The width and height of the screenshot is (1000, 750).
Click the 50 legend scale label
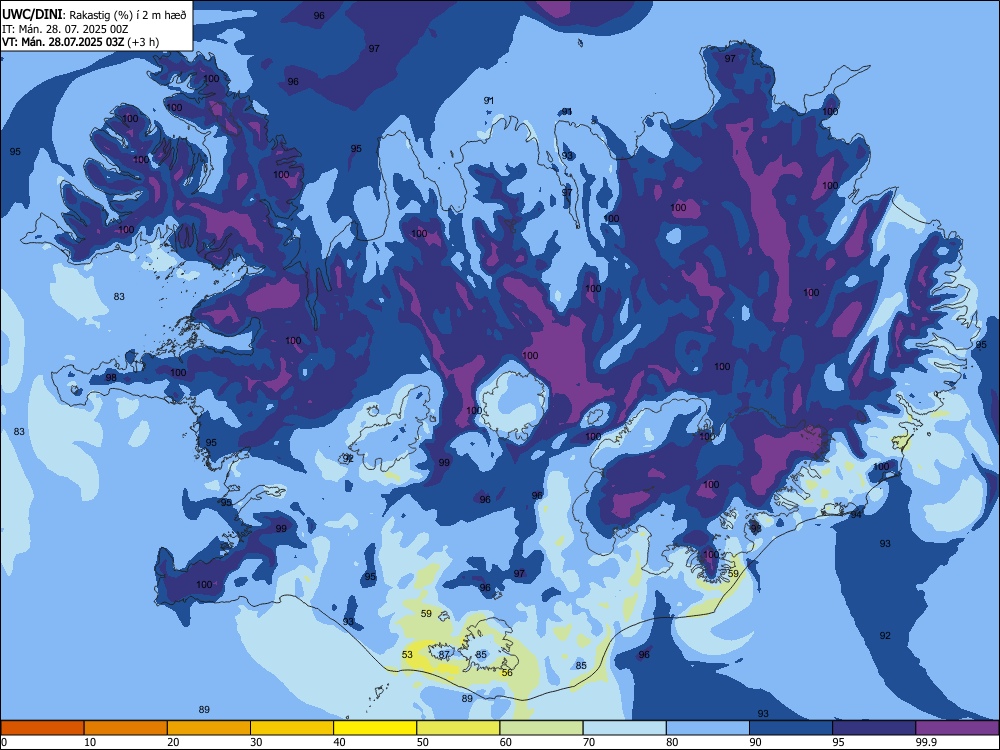(x=423, y=742)
